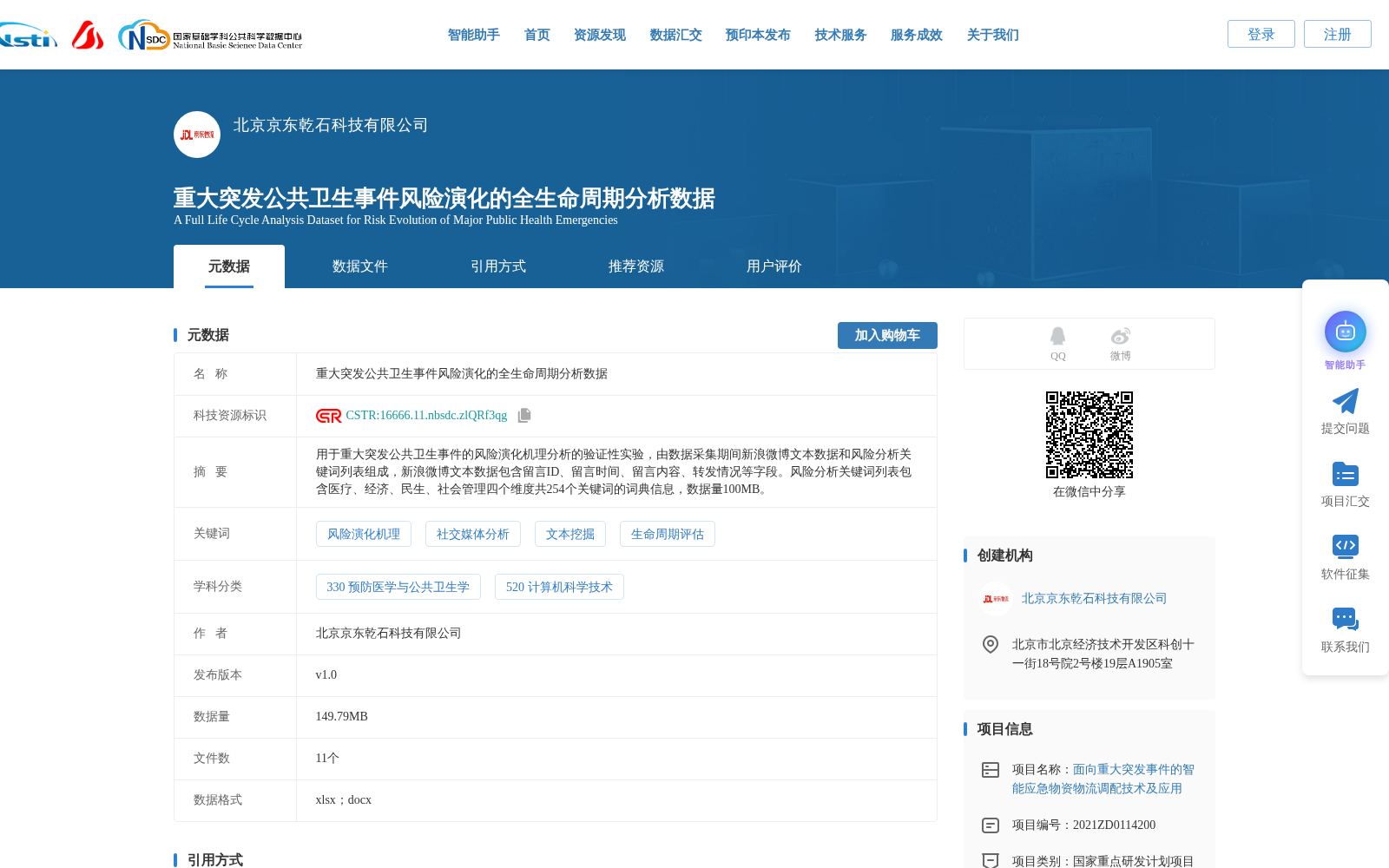Open 资源发现 navigation menu
Screen dimensions: 1389x868
click(600, 35)
